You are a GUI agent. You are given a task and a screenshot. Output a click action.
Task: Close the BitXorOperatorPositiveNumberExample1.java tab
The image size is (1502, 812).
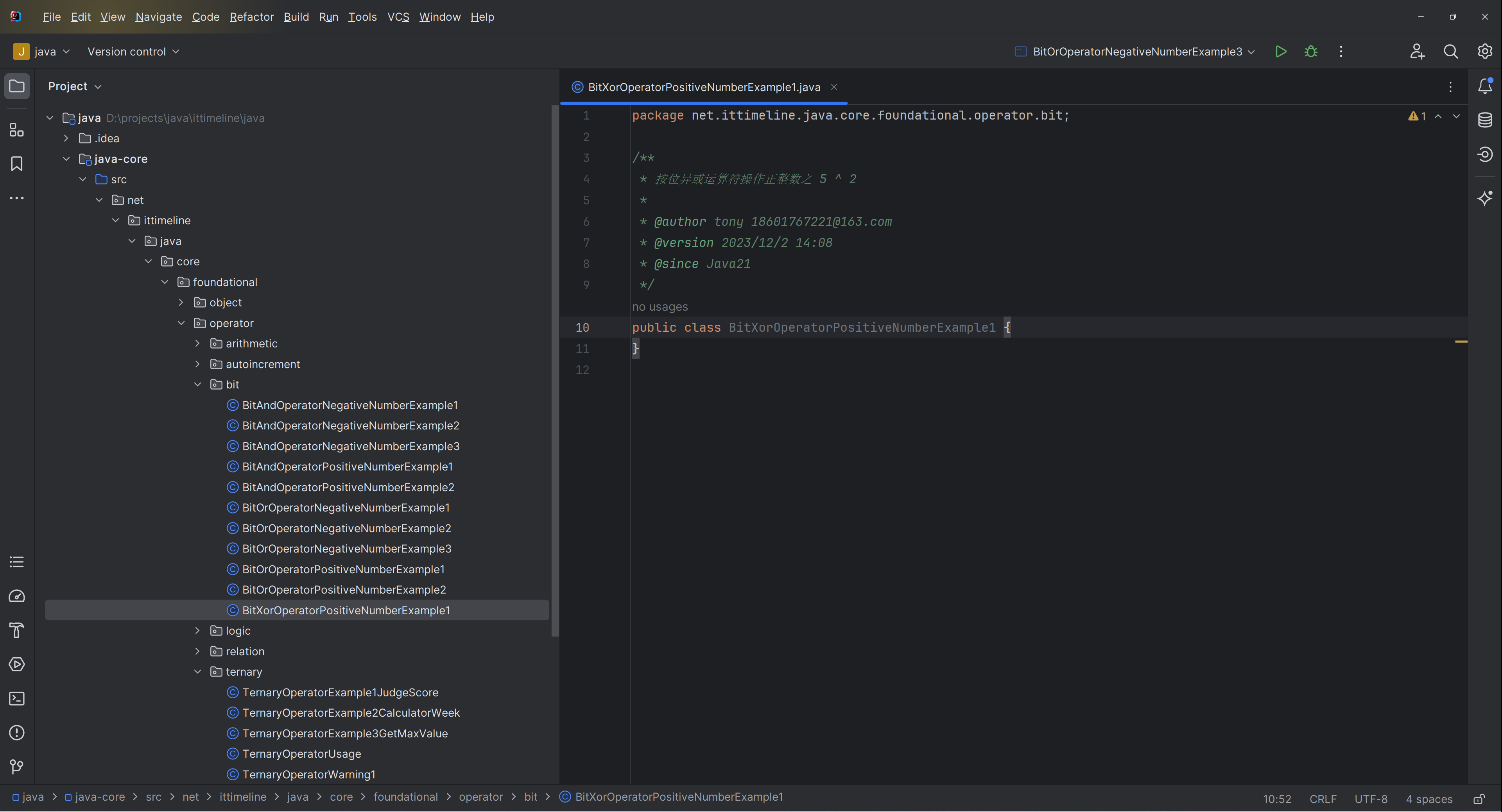(x=834, y=87)
